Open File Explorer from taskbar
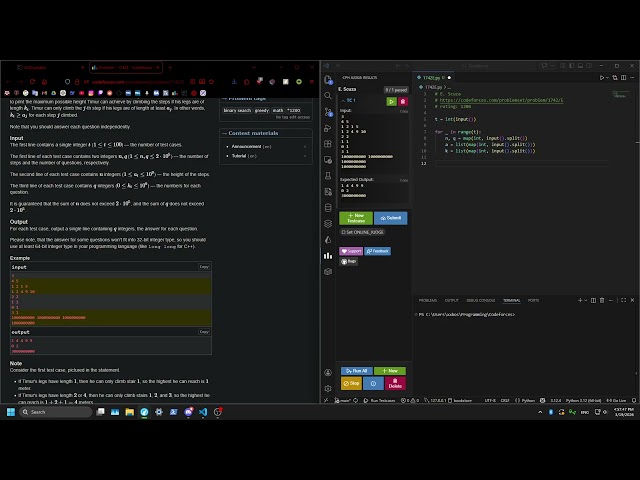640x480 pixels. (130, 412)
